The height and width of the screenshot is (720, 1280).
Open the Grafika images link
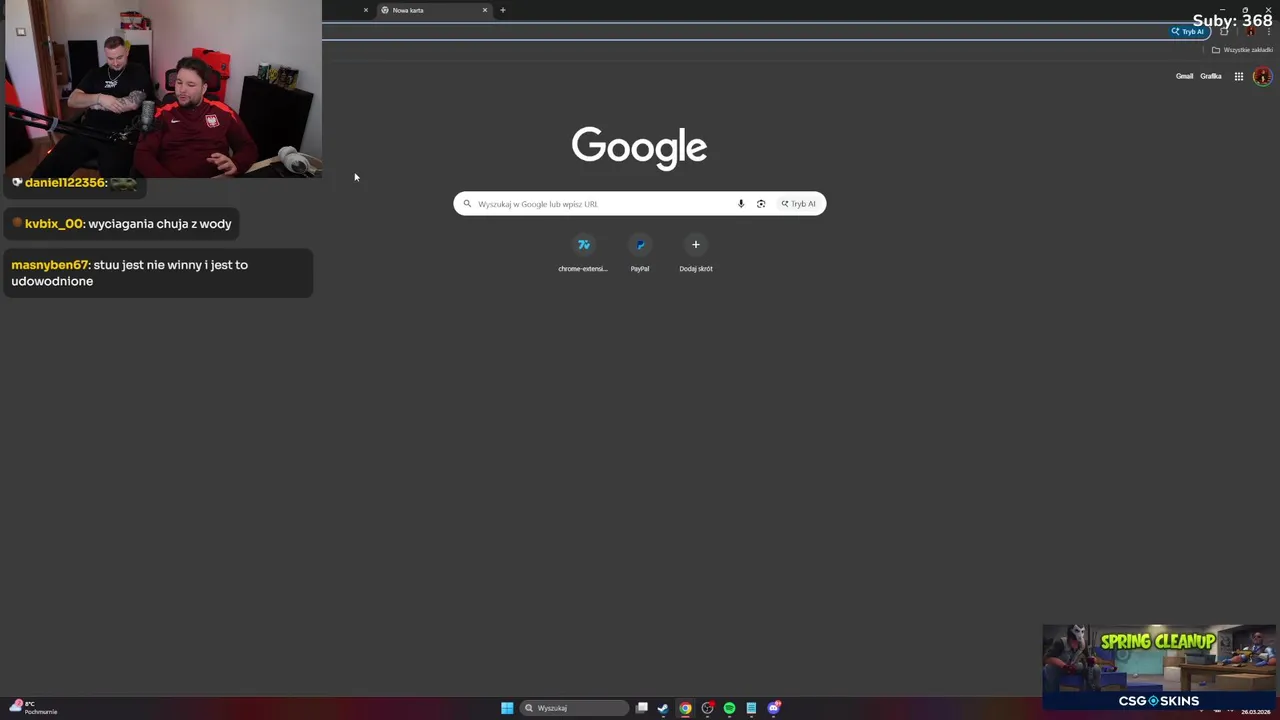click(1211, 76)
